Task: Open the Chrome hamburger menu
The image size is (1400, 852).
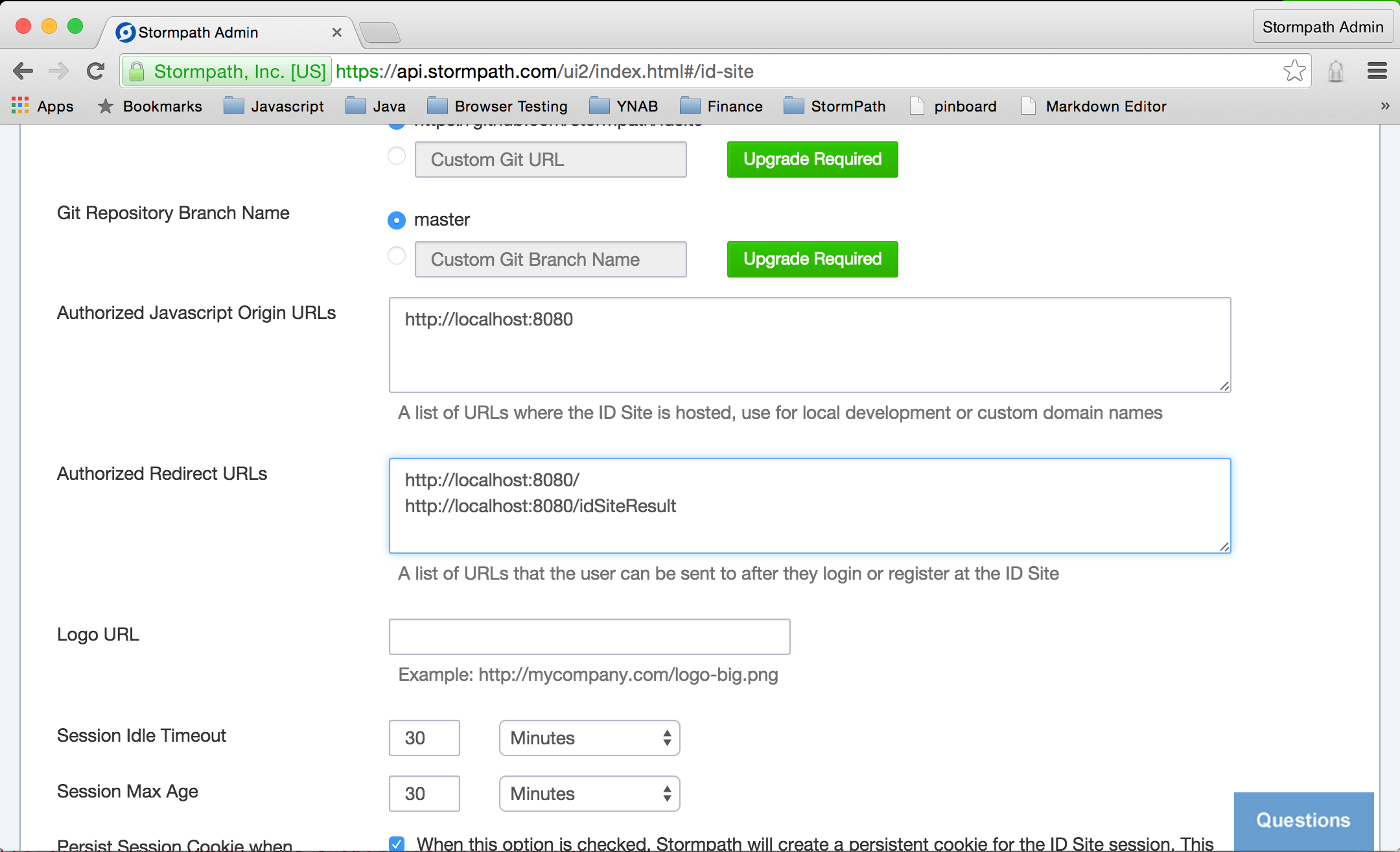Action: click(x=1377, y=71)
